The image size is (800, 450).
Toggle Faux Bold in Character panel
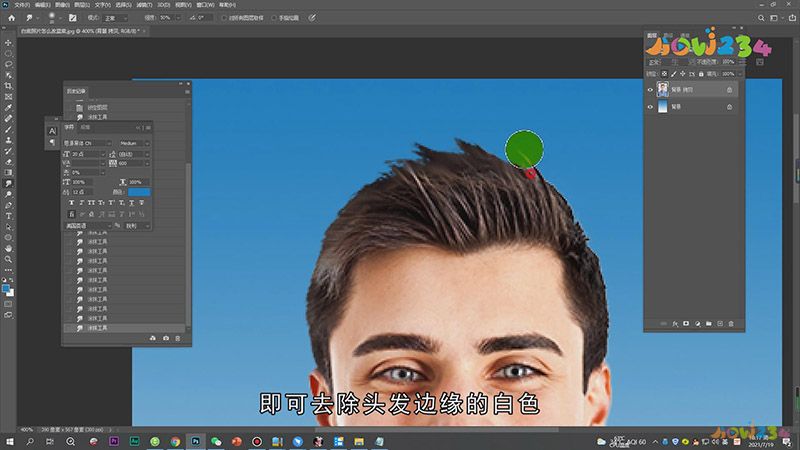coord(71,203)
